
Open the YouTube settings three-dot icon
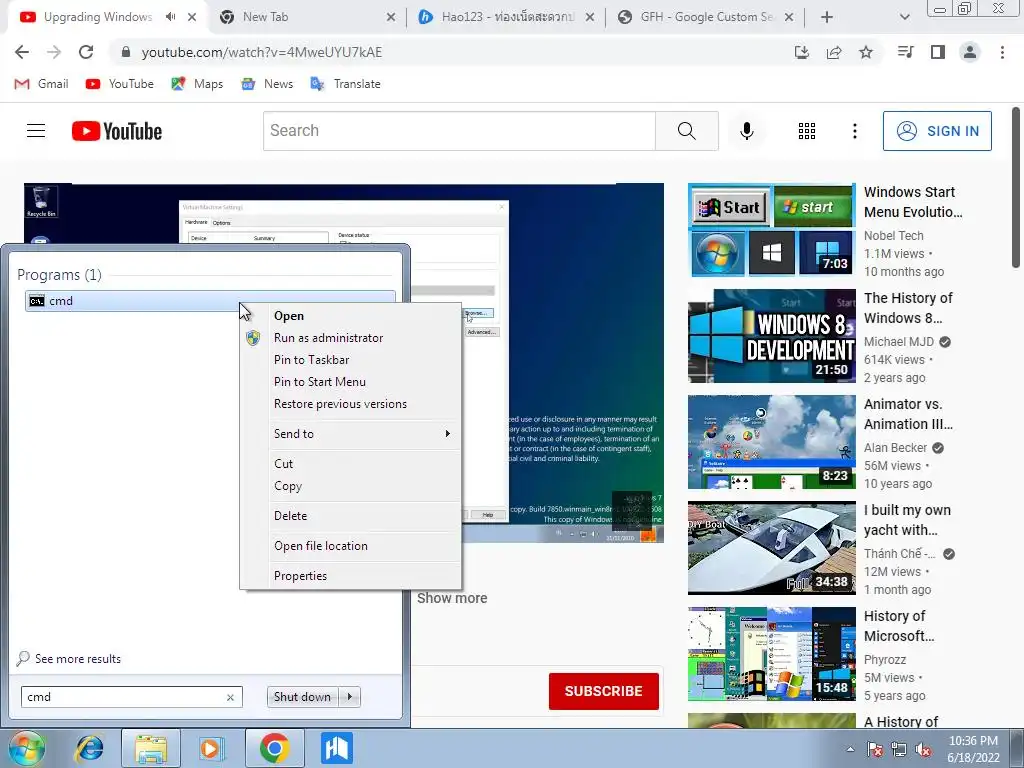click(x=854, y=131)
